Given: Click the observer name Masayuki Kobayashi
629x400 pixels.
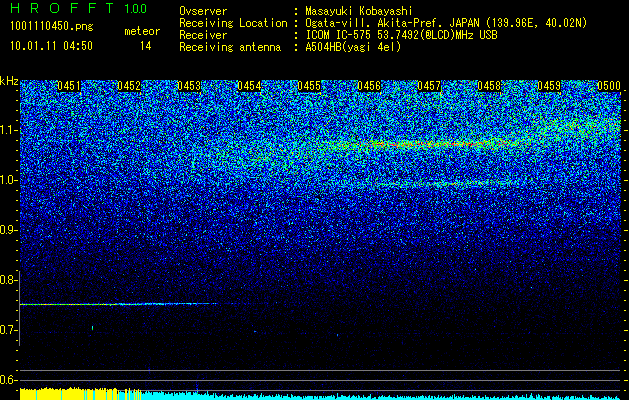Looking at the screenshot, I should [359, 11].
